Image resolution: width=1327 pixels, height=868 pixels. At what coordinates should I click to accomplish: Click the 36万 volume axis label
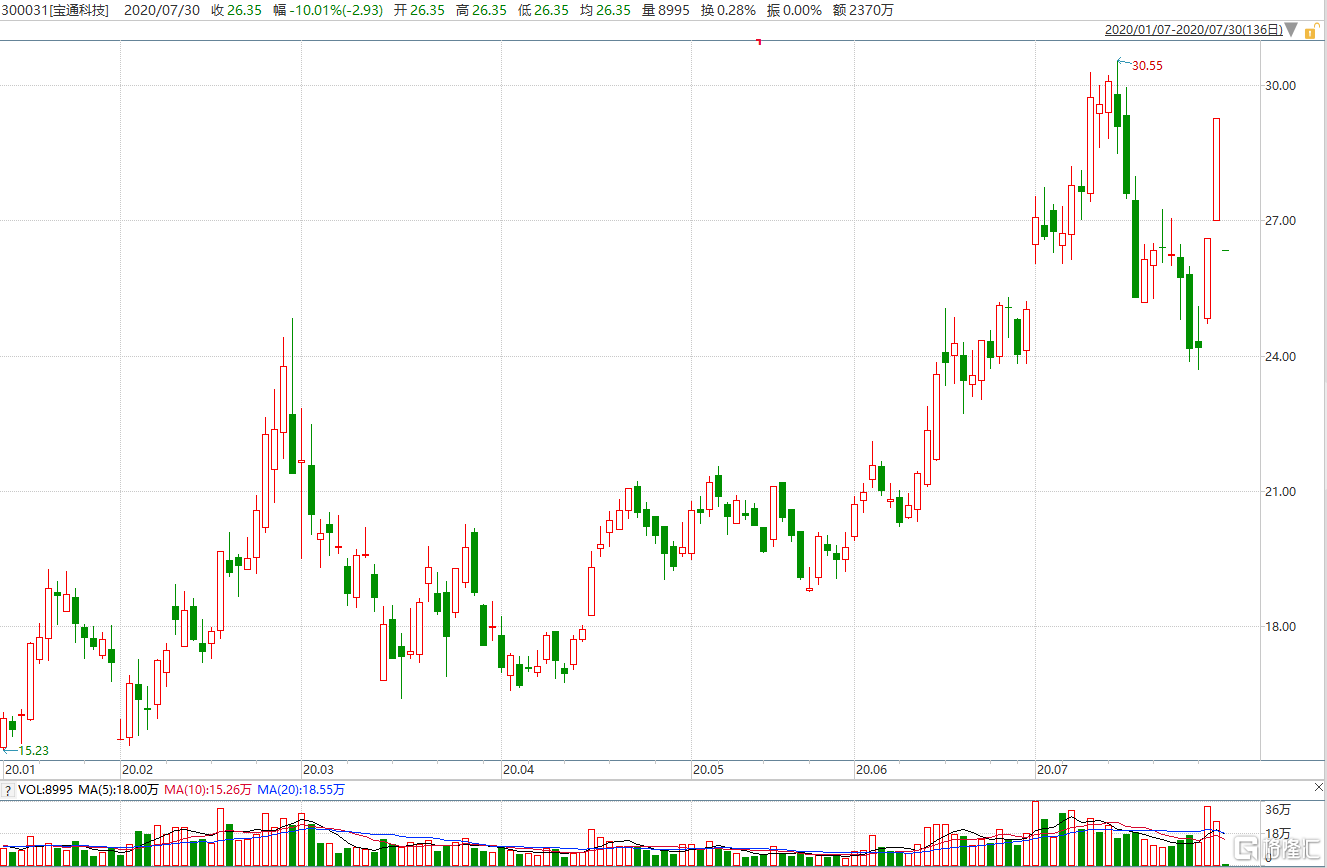coord(1277,810)
